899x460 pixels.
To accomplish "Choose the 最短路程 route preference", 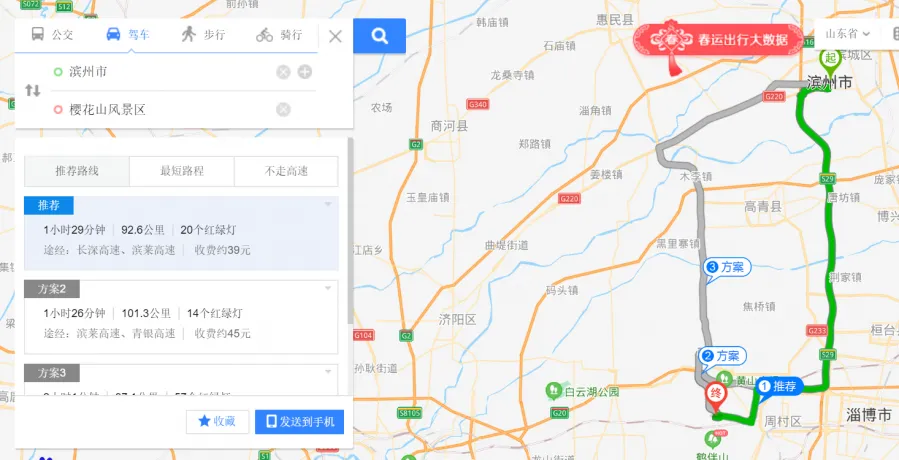I will [182, 171].
